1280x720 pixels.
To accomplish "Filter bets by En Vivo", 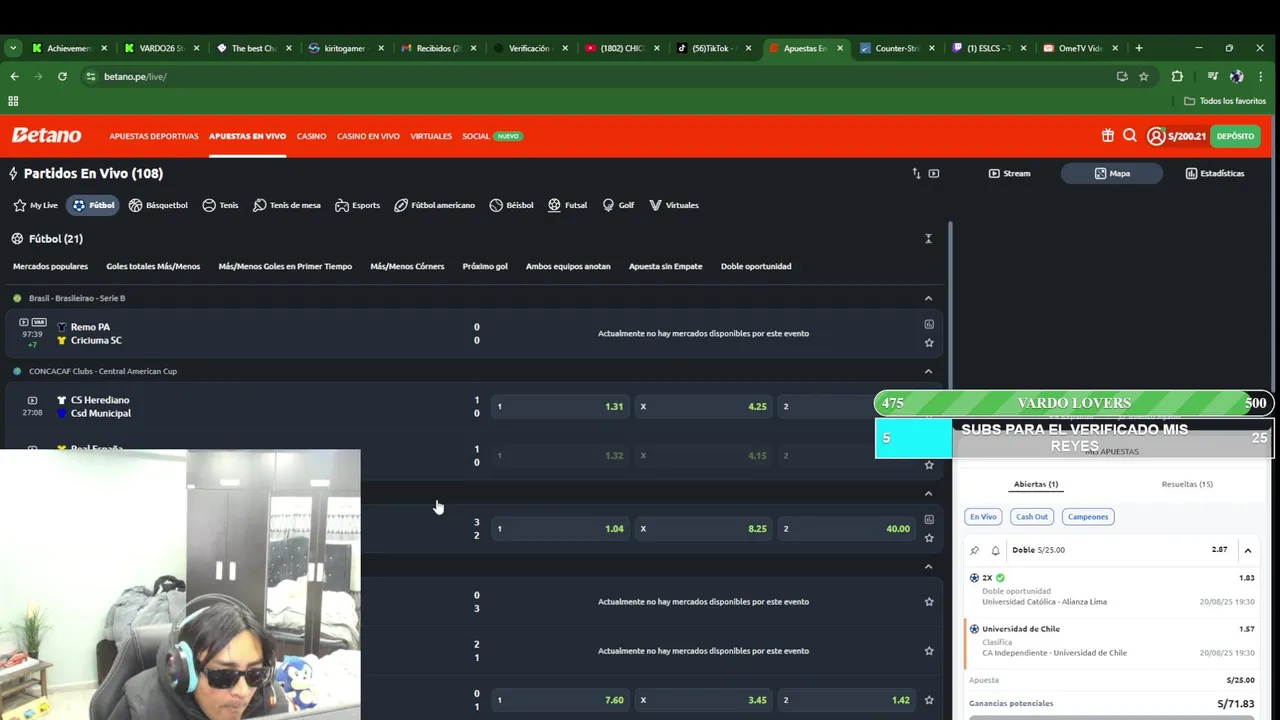I will coord(983,517).
